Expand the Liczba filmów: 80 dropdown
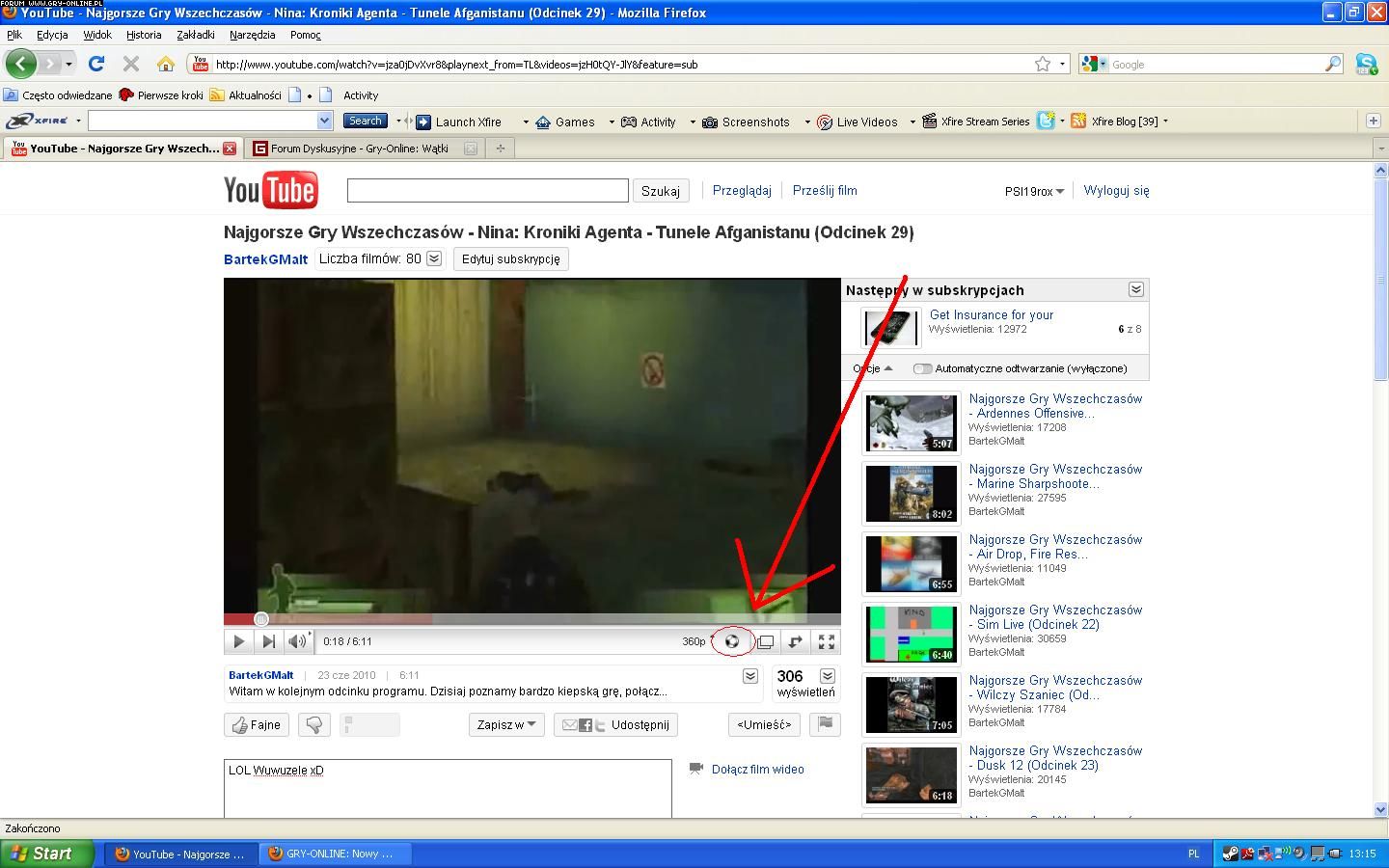Image resolution: width=1389 pixels, height=868 pixels. coord(434,258)
